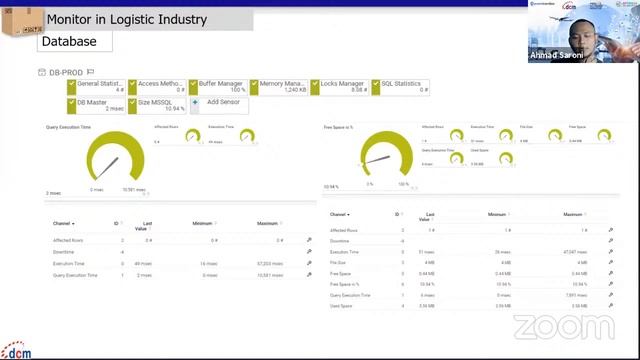
Task: Open the Buffer Manager sensor tile
Action: 218,87
